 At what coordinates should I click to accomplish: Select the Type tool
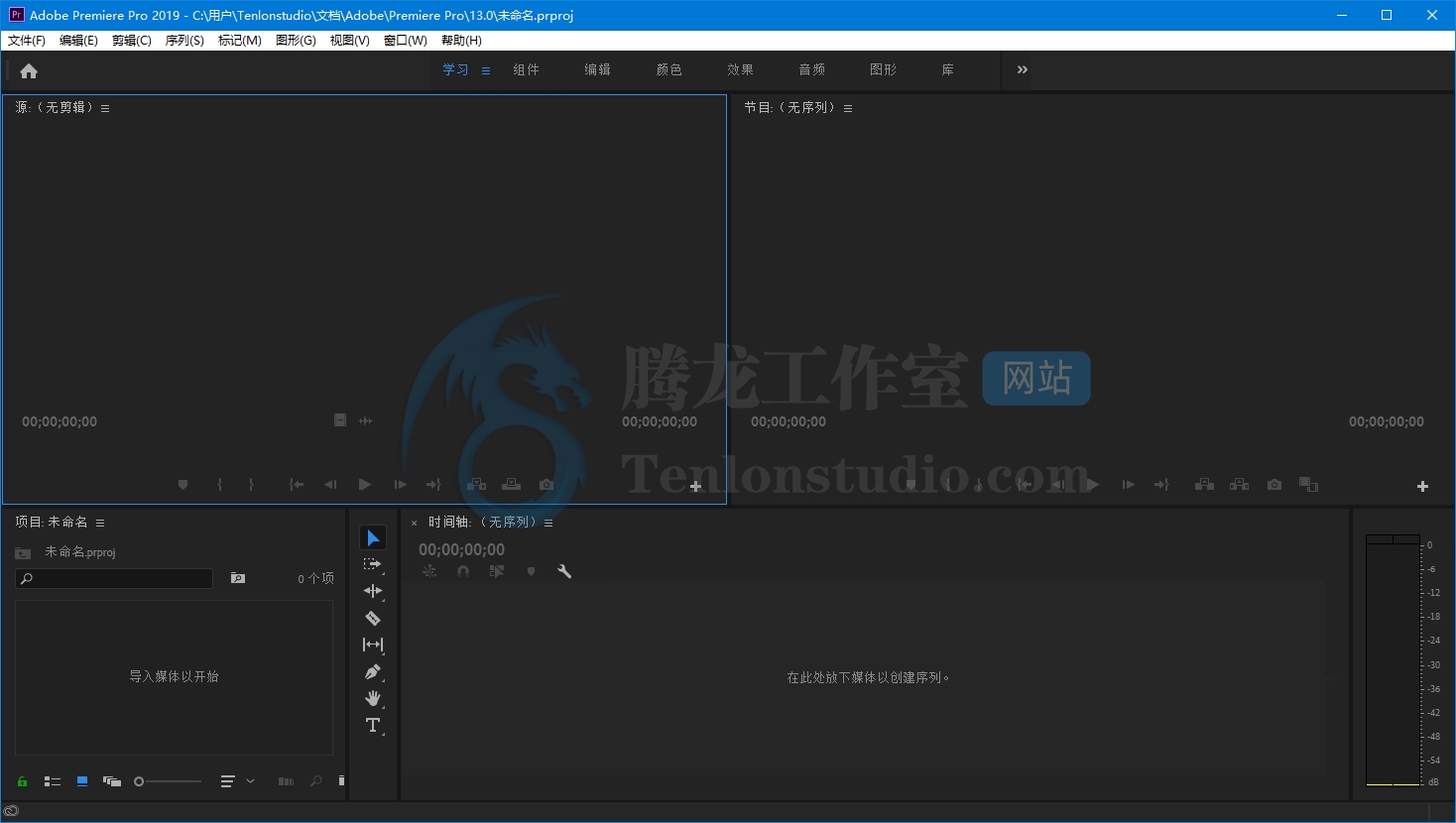pos(373,725)
